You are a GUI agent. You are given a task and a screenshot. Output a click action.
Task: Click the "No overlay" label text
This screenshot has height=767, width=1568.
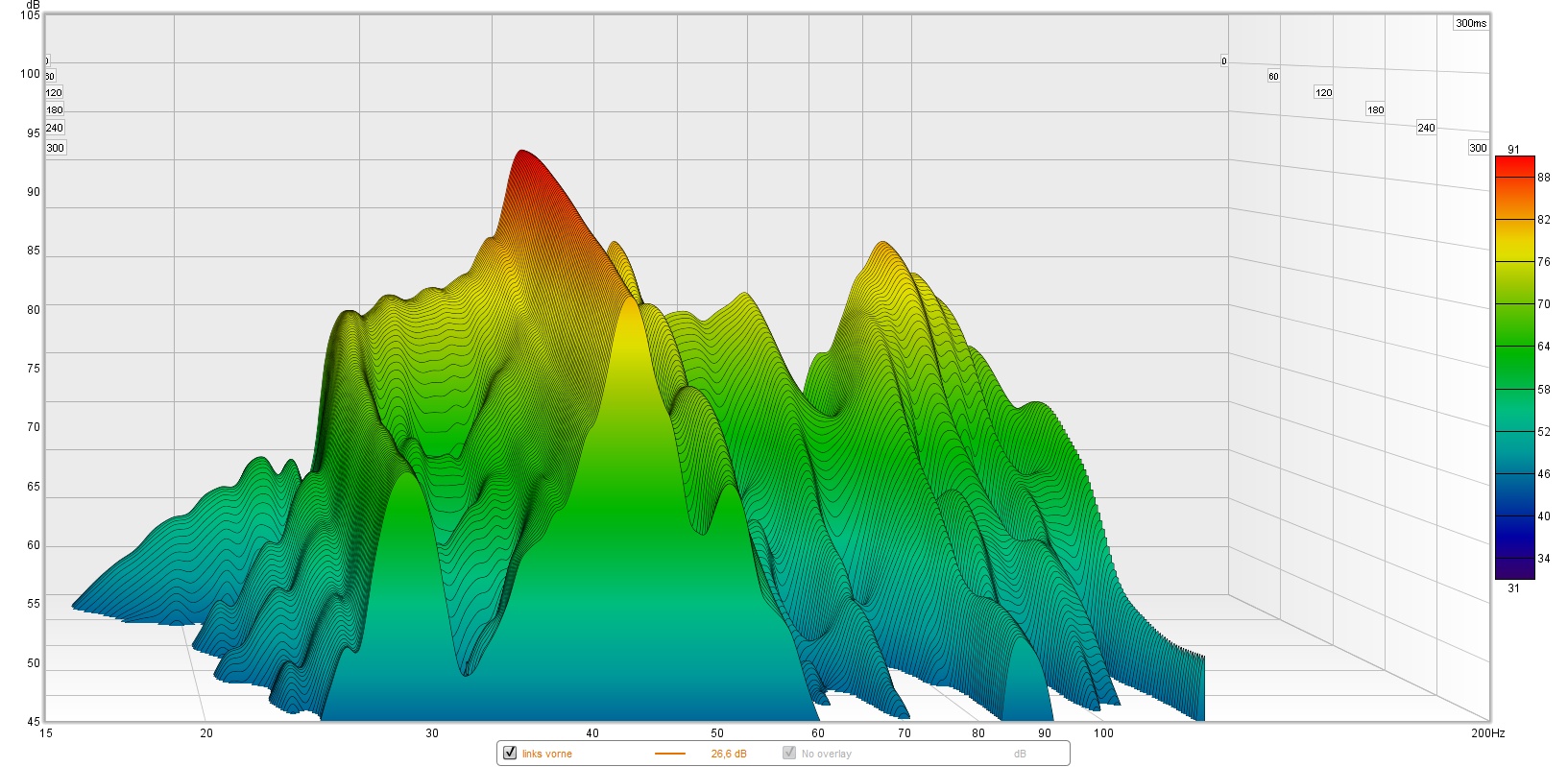pos(826,755)
